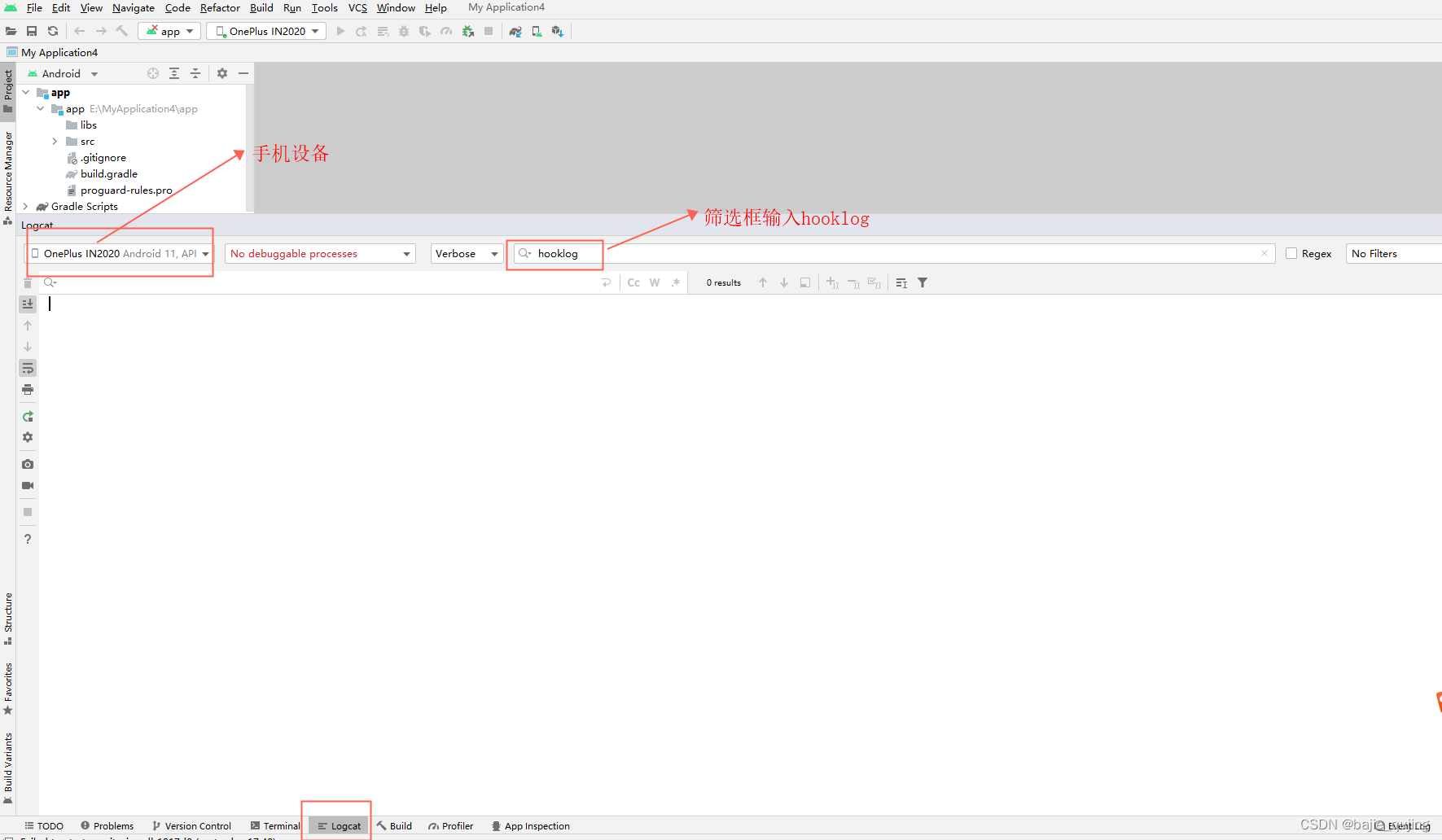
Task: Open the Device Manager icon in toolbar
Action: 537,31
